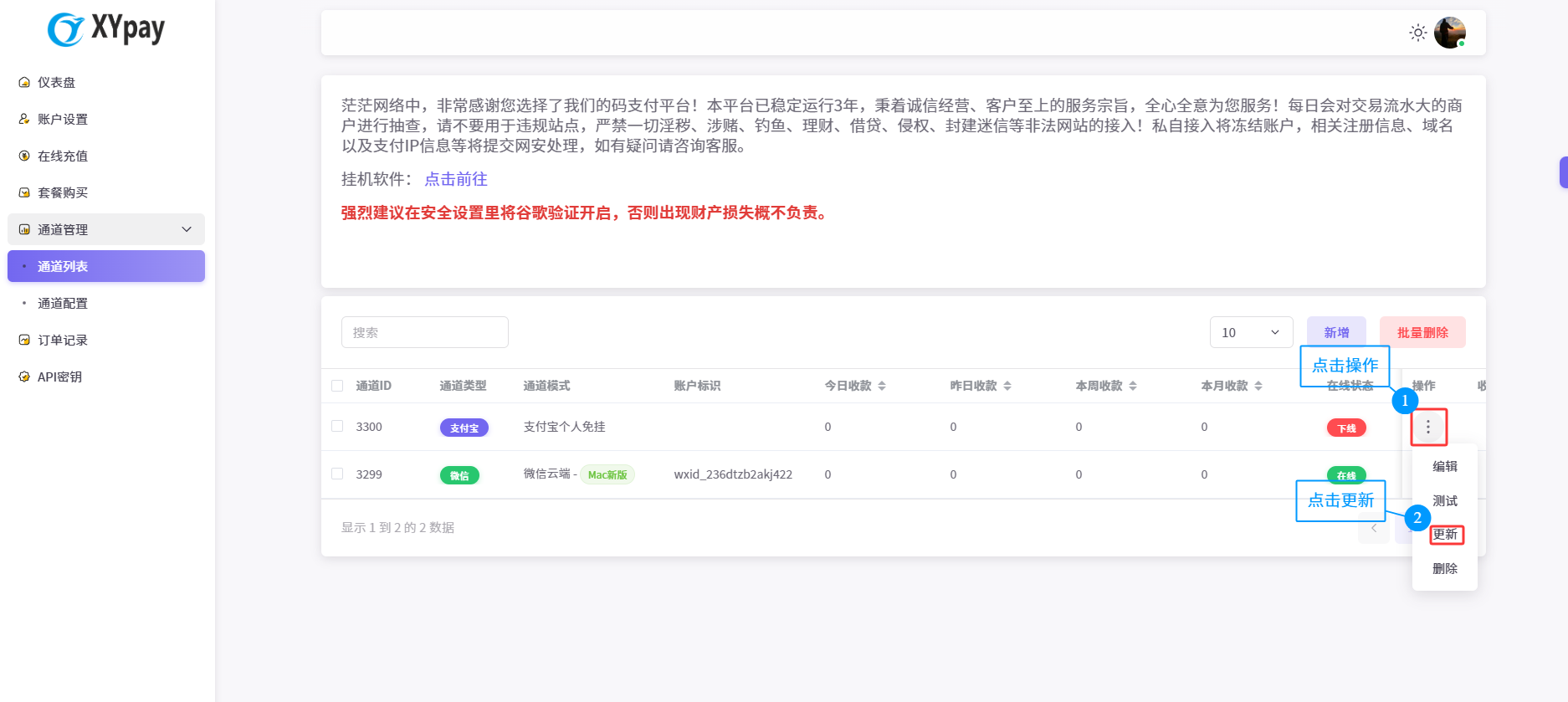Click the 仪表盘 dashboard sidebar icon
Screen dimensions: 1568x702
[24, 82]
